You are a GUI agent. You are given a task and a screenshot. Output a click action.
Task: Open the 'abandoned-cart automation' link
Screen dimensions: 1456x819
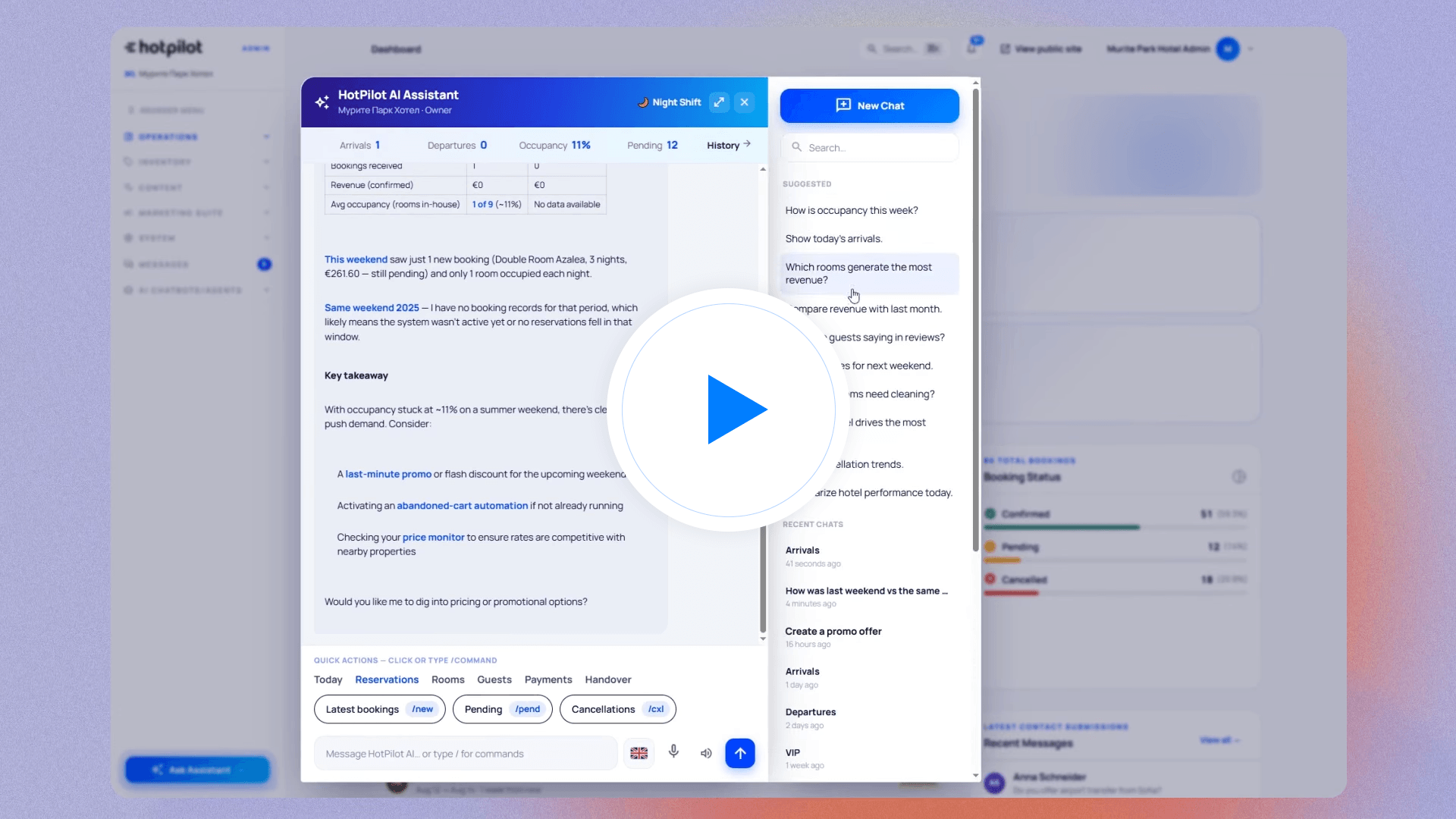pos(463,506)
